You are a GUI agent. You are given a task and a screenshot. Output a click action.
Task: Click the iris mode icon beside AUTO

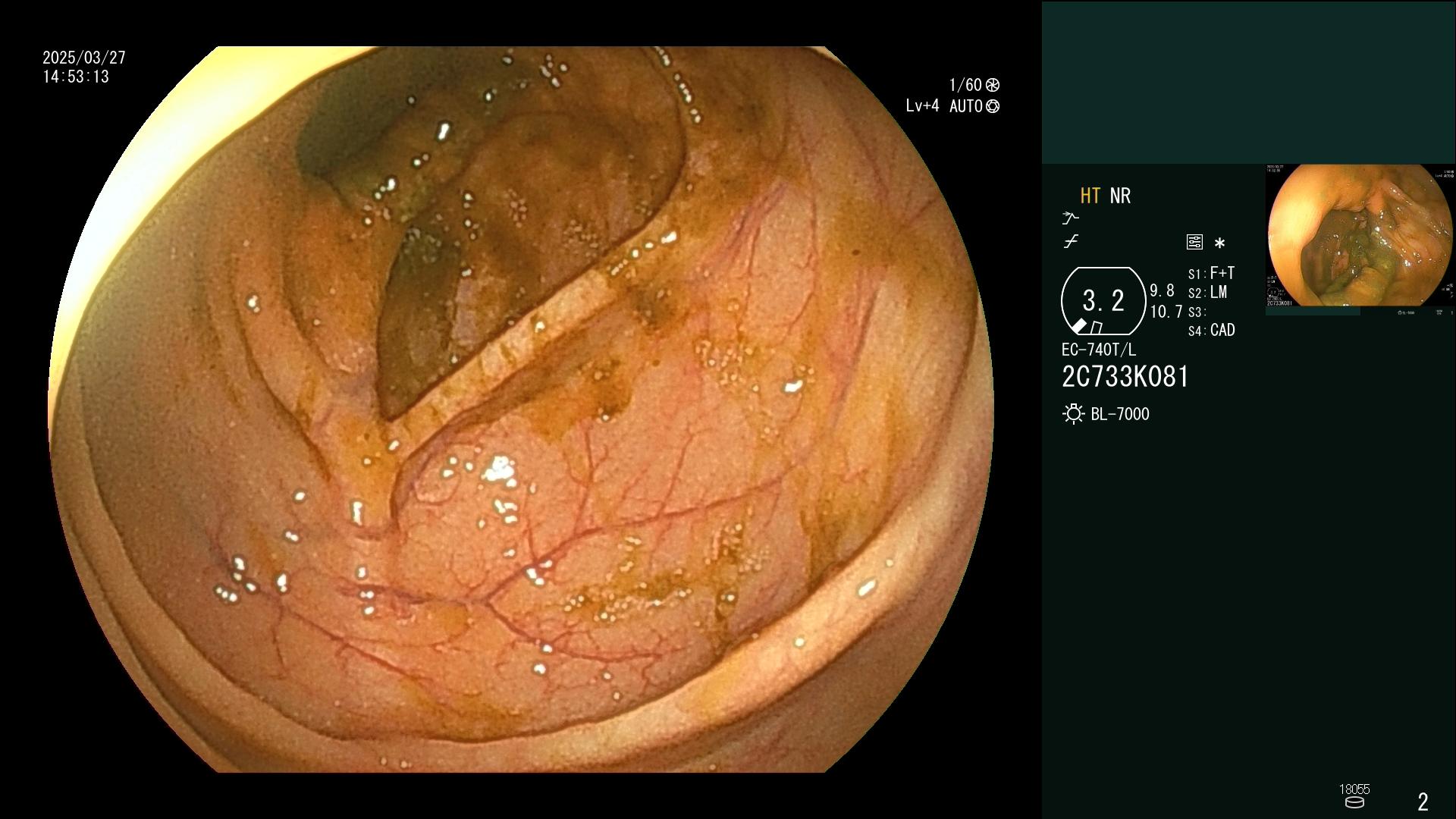click(x=993, y=106)
